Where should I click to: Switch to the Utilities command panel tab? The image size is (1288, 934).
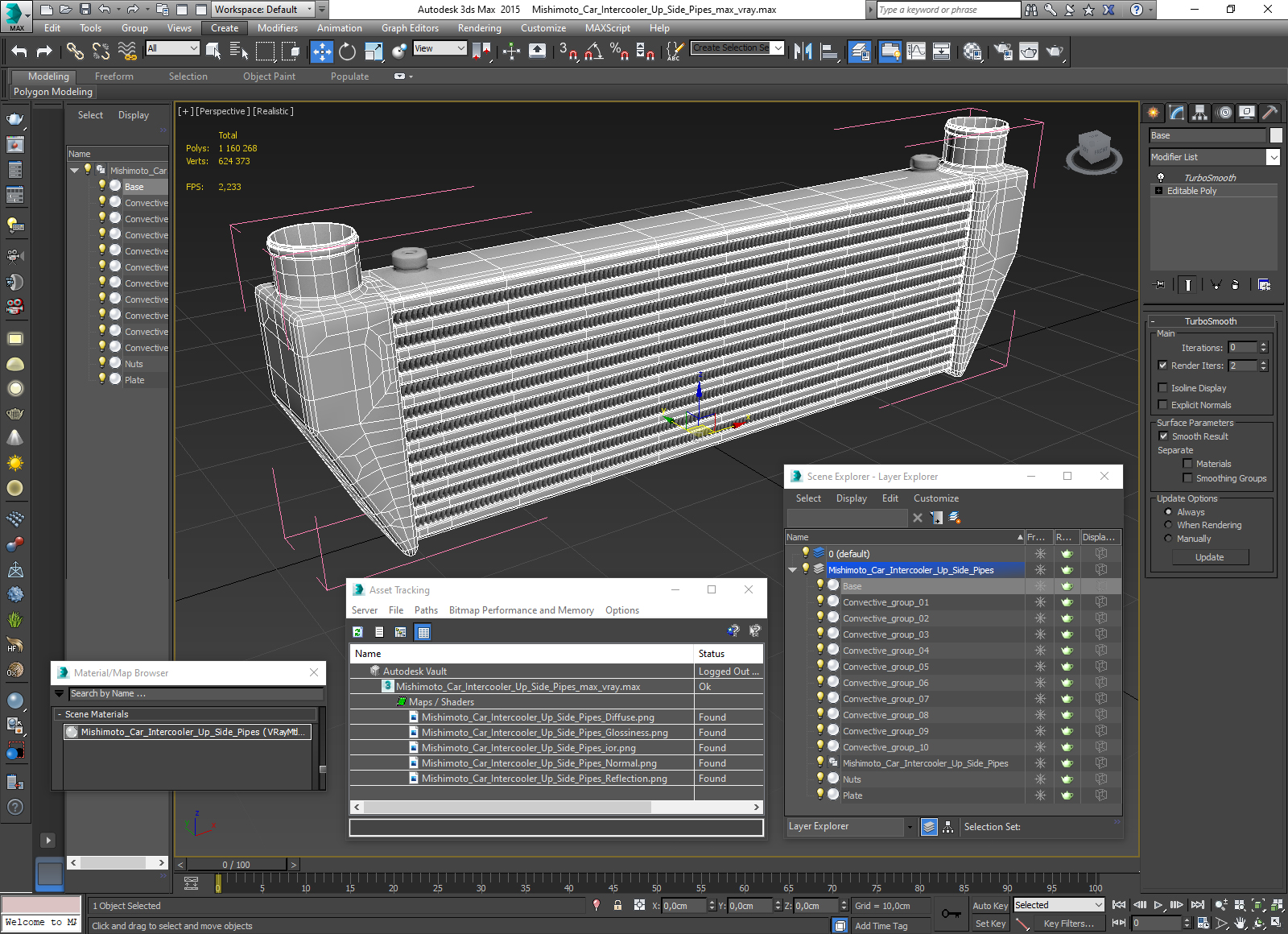[1270, 113]
